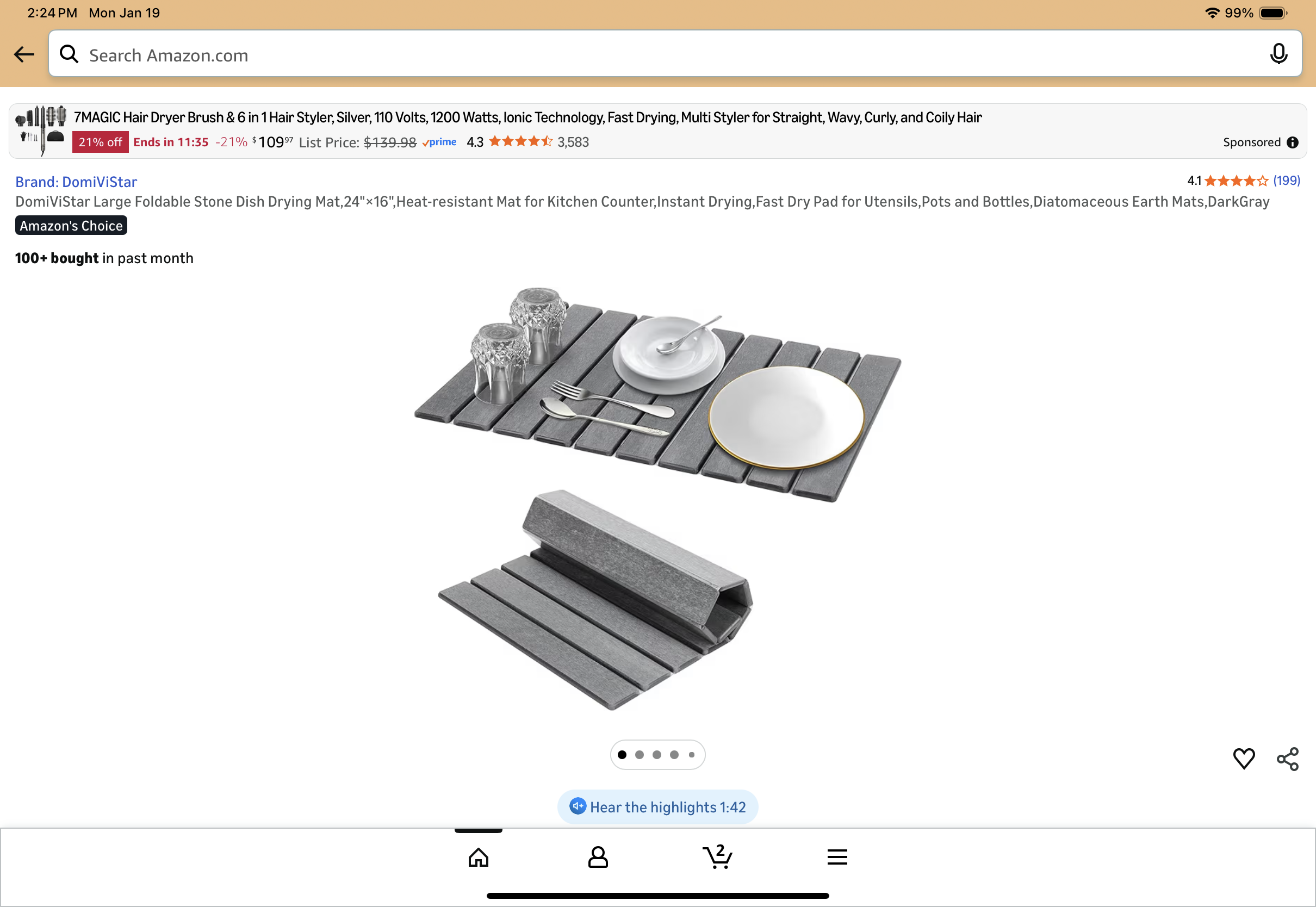
Task: Open the Brand: DomiViStar link
Action: [x=76, y=182]
